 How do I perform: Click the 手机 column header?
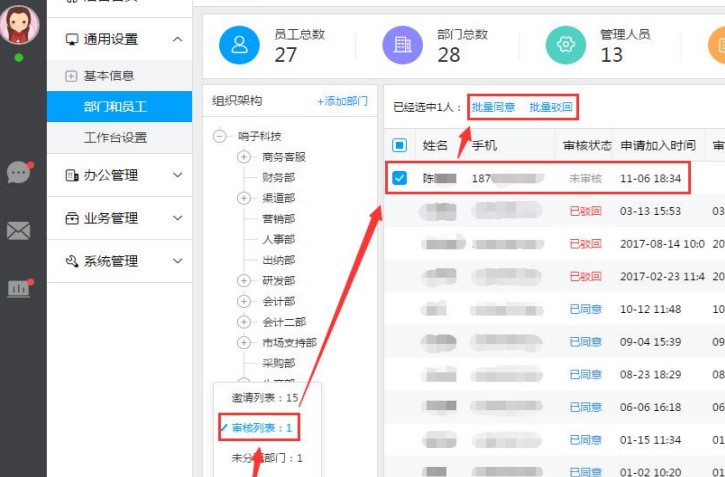[484, 146]
